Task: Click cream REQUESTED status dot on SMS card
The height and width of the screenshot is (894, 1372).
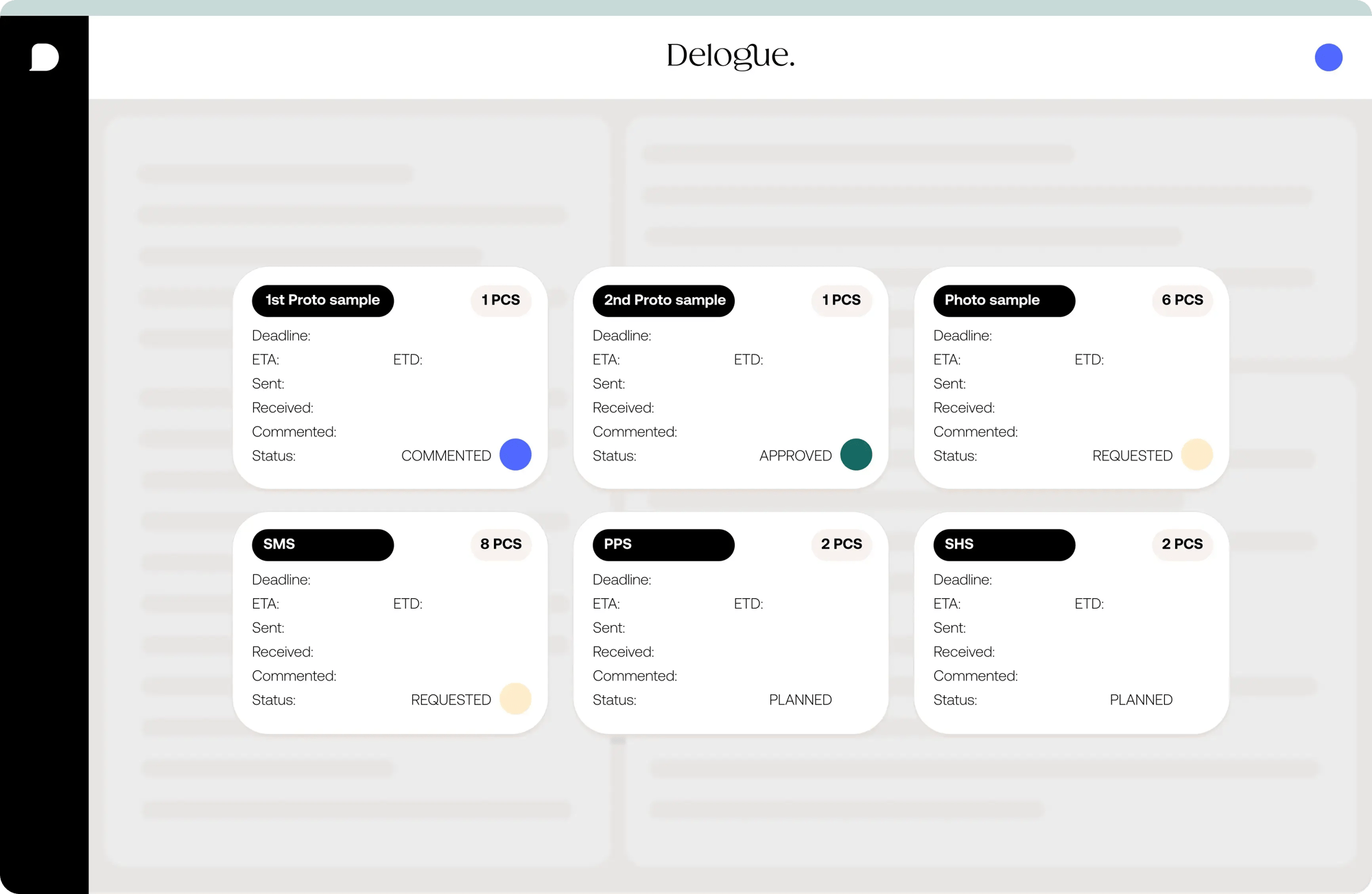Action: coord(515,698)
